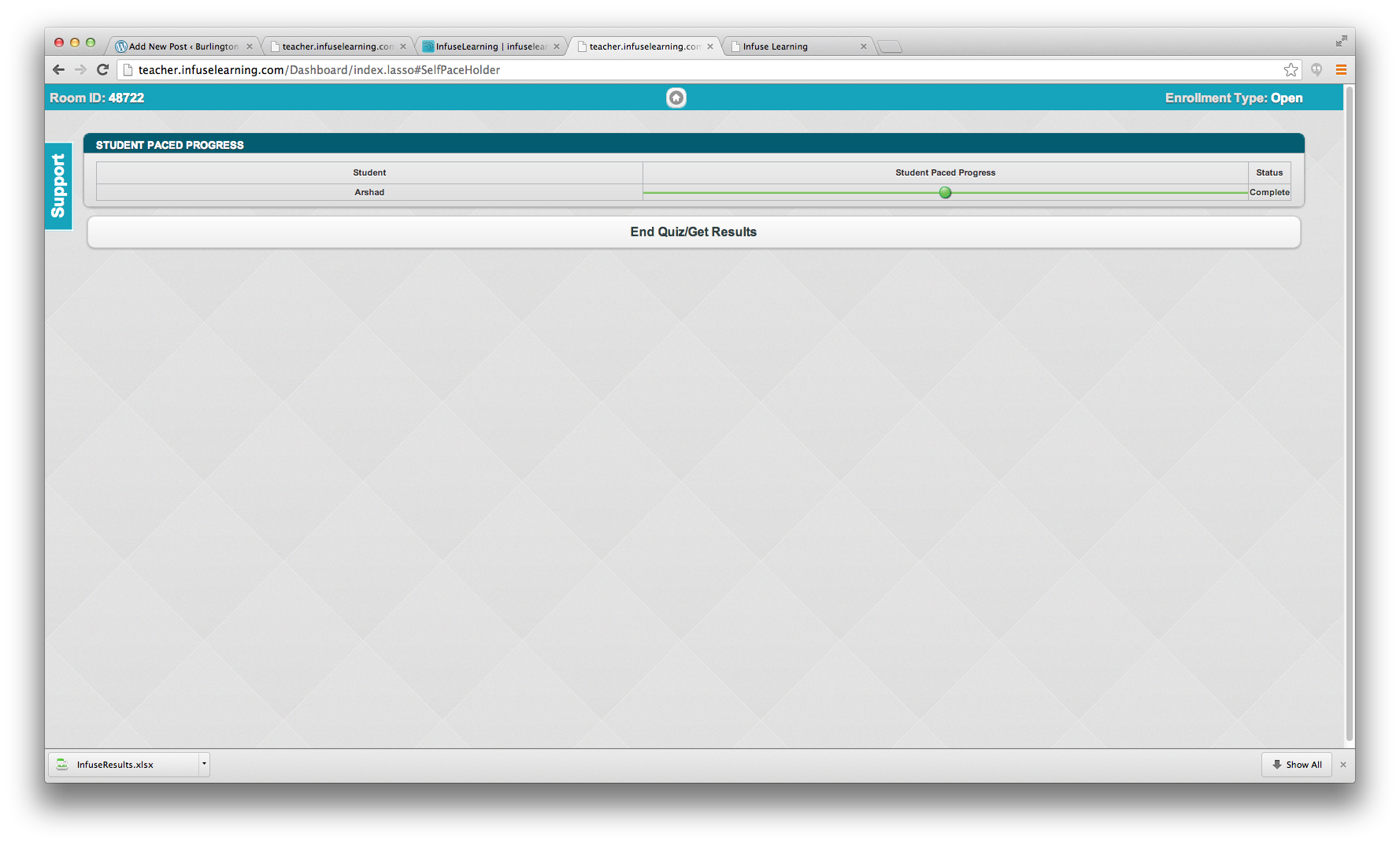
Task: Click the browser forward arrow
Action: tap(80, 70)
